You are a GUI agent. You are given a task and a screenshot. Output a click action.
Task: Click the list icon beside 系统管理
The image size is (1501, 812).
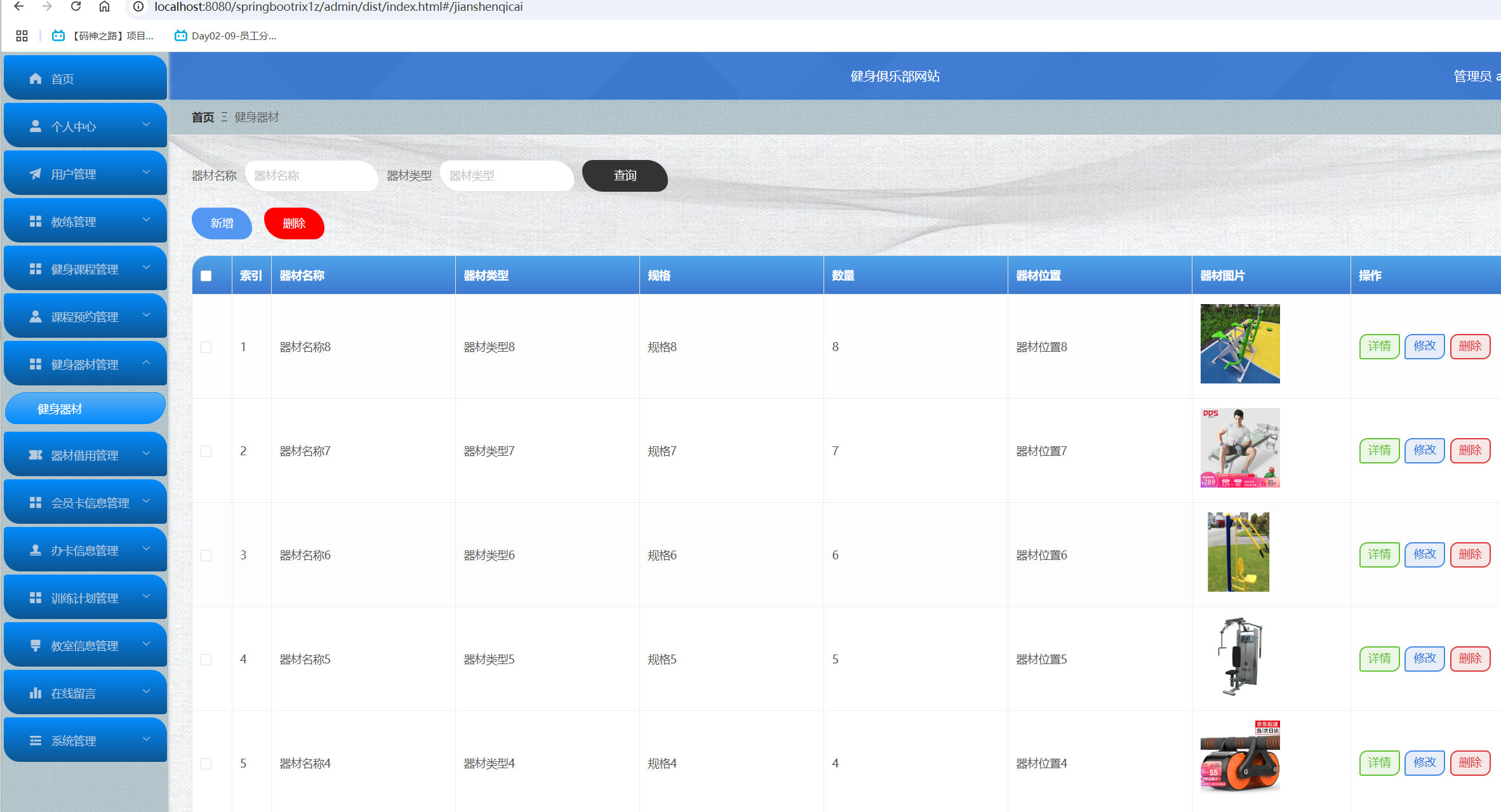click(x=36, y=741)
